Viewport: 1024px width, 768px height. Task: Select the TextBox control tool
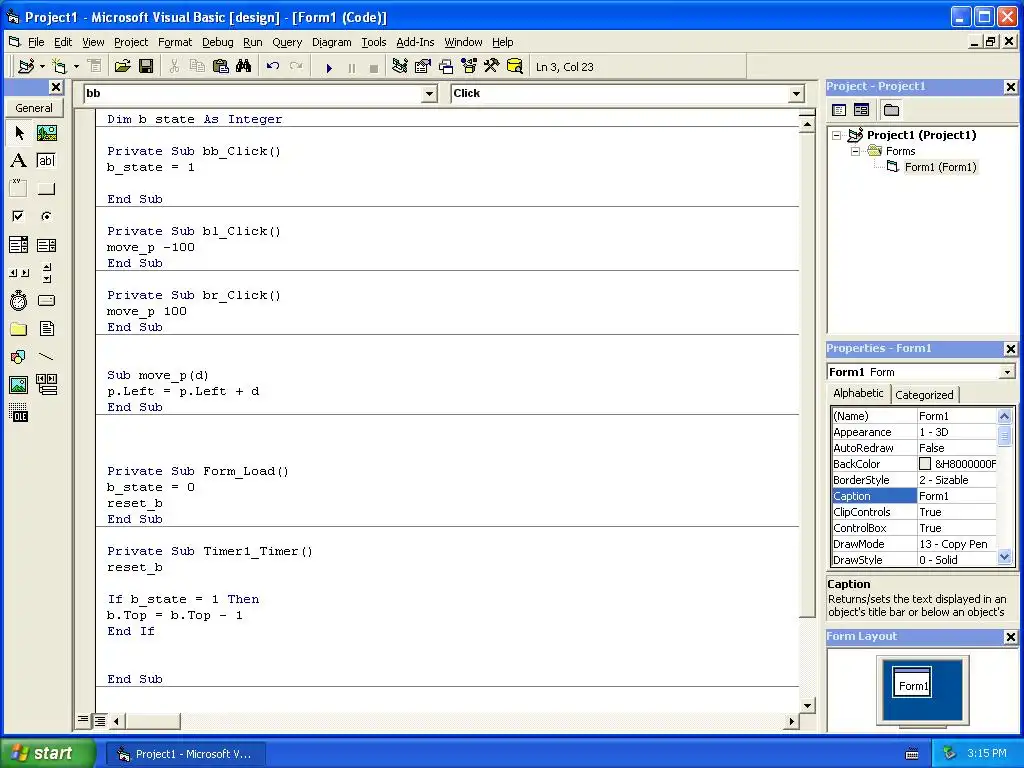46,161
